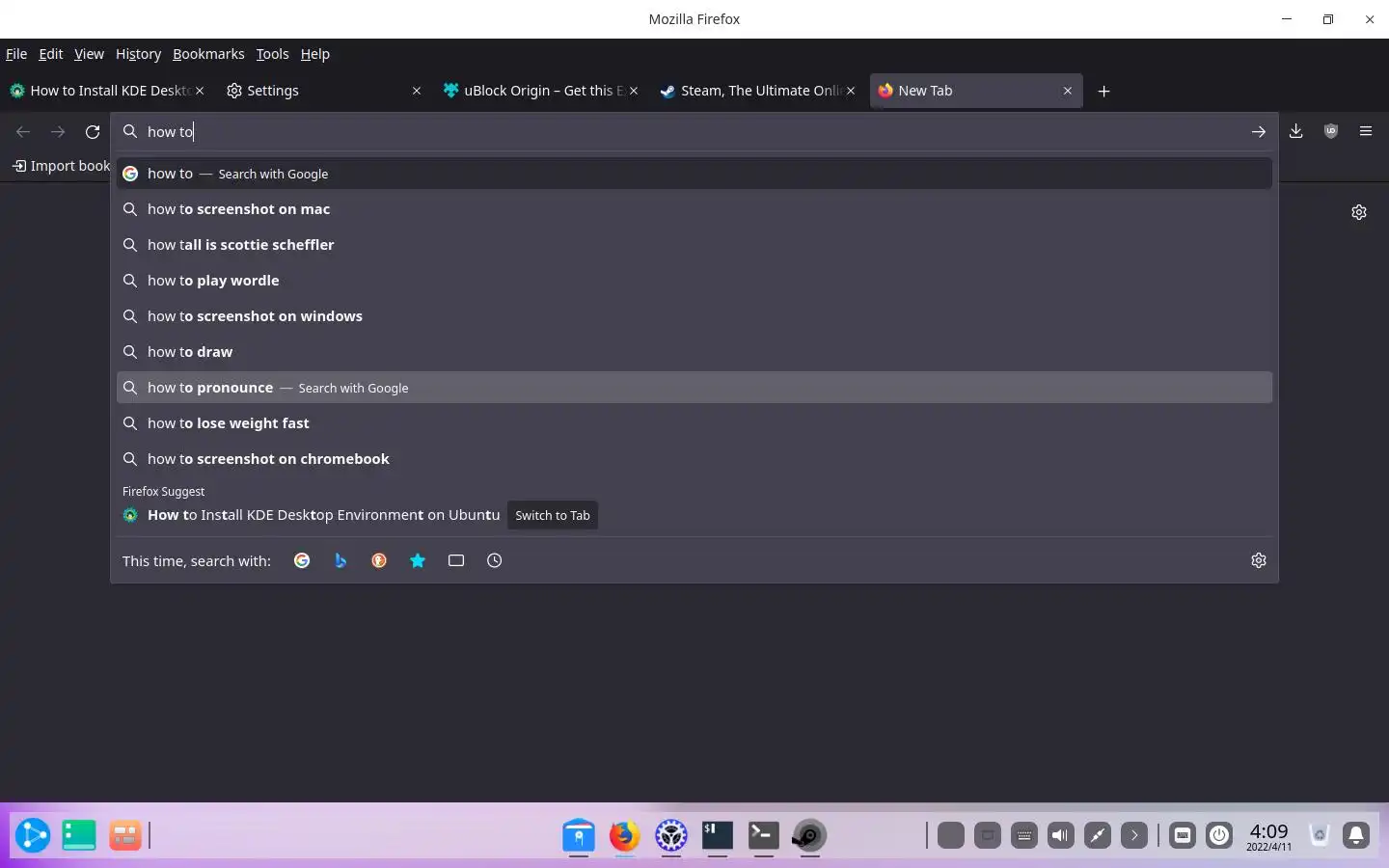Open the Edit menu
The width and height of the screenshot is (1389, 868).
coord(51,54)
